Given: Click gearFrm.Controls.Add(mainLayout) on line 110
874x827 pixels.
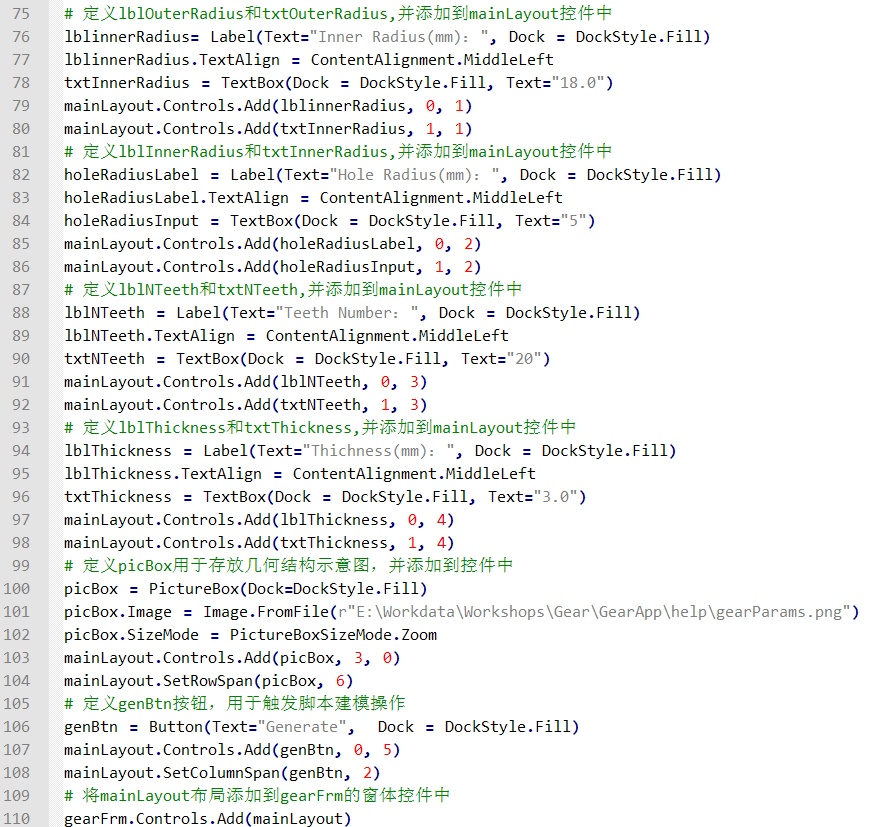Looking at the screenshot, I should pos(208,819).
